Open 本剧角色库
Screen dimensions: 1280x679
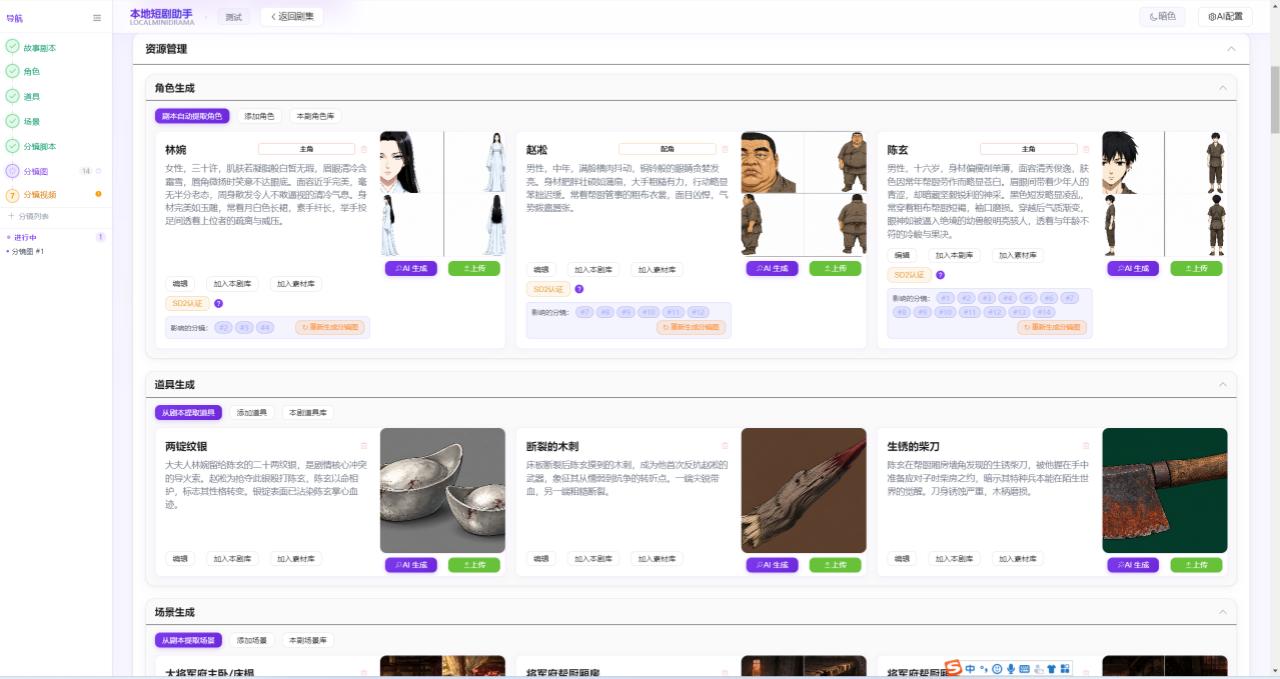click(315, 116)
